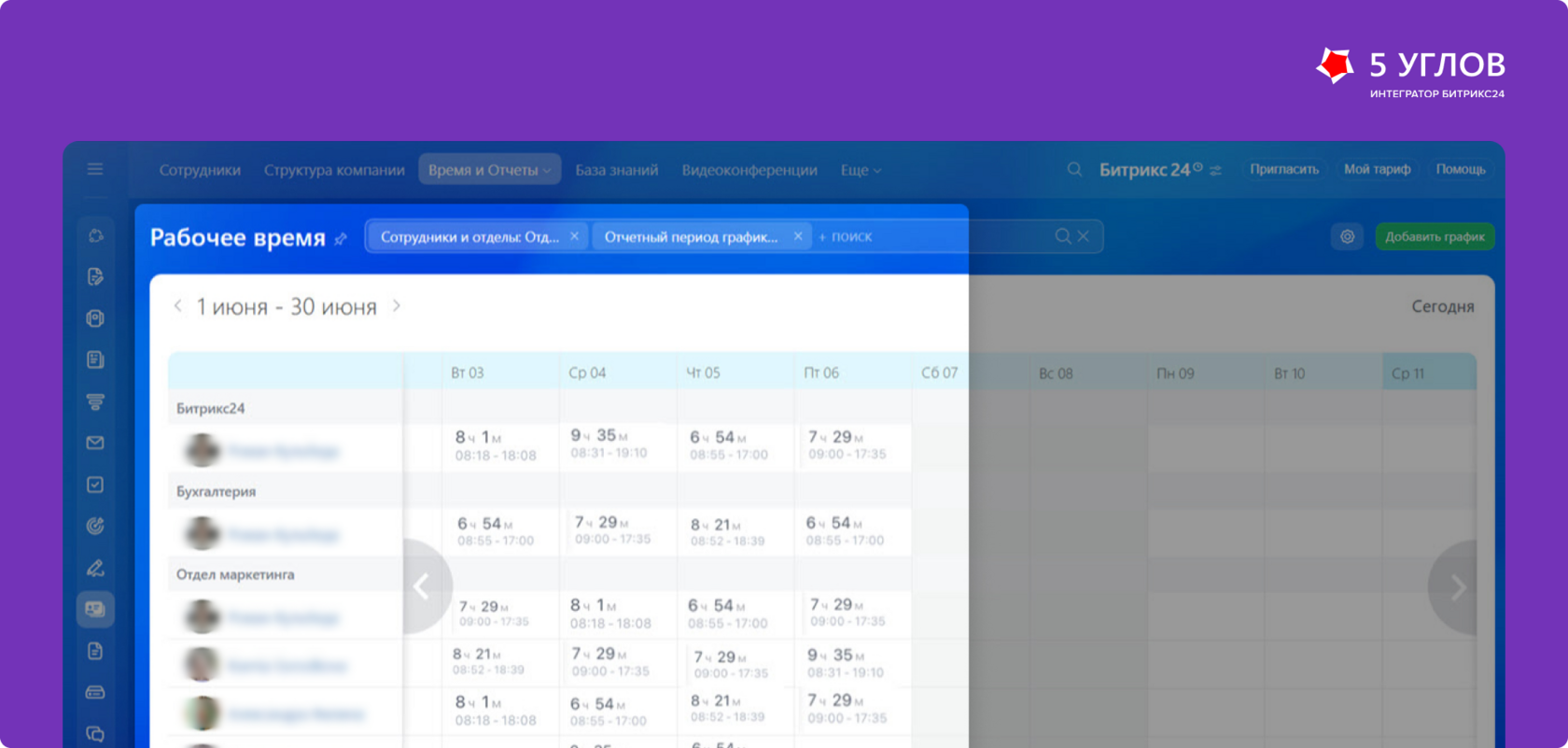Remove the Отчетный период график filter chip

coord(798,236)
